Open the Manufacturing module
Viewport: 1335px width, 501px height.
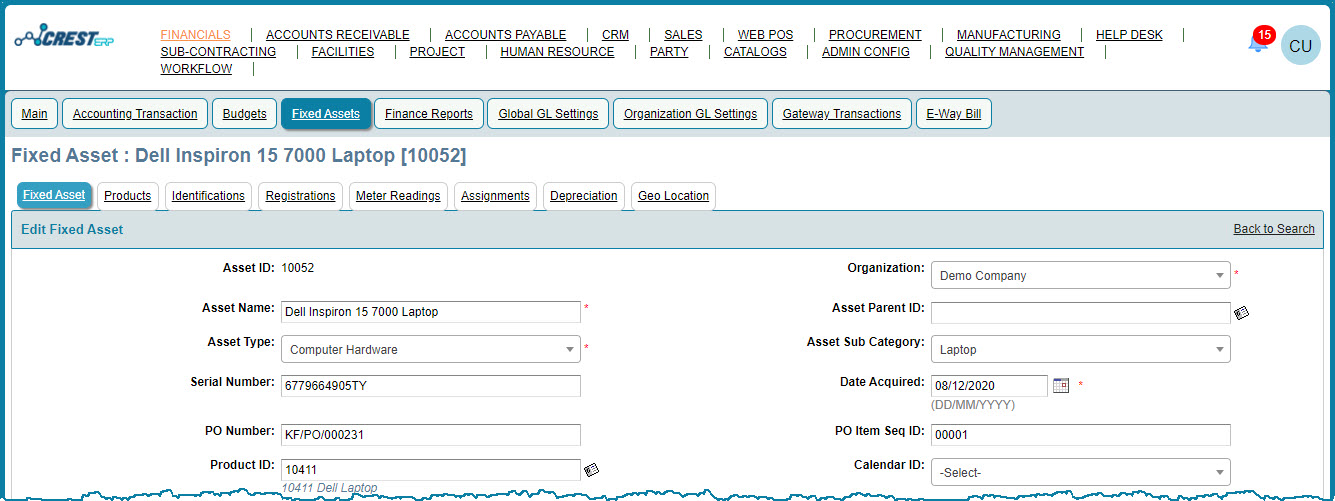pos(1008,34)
